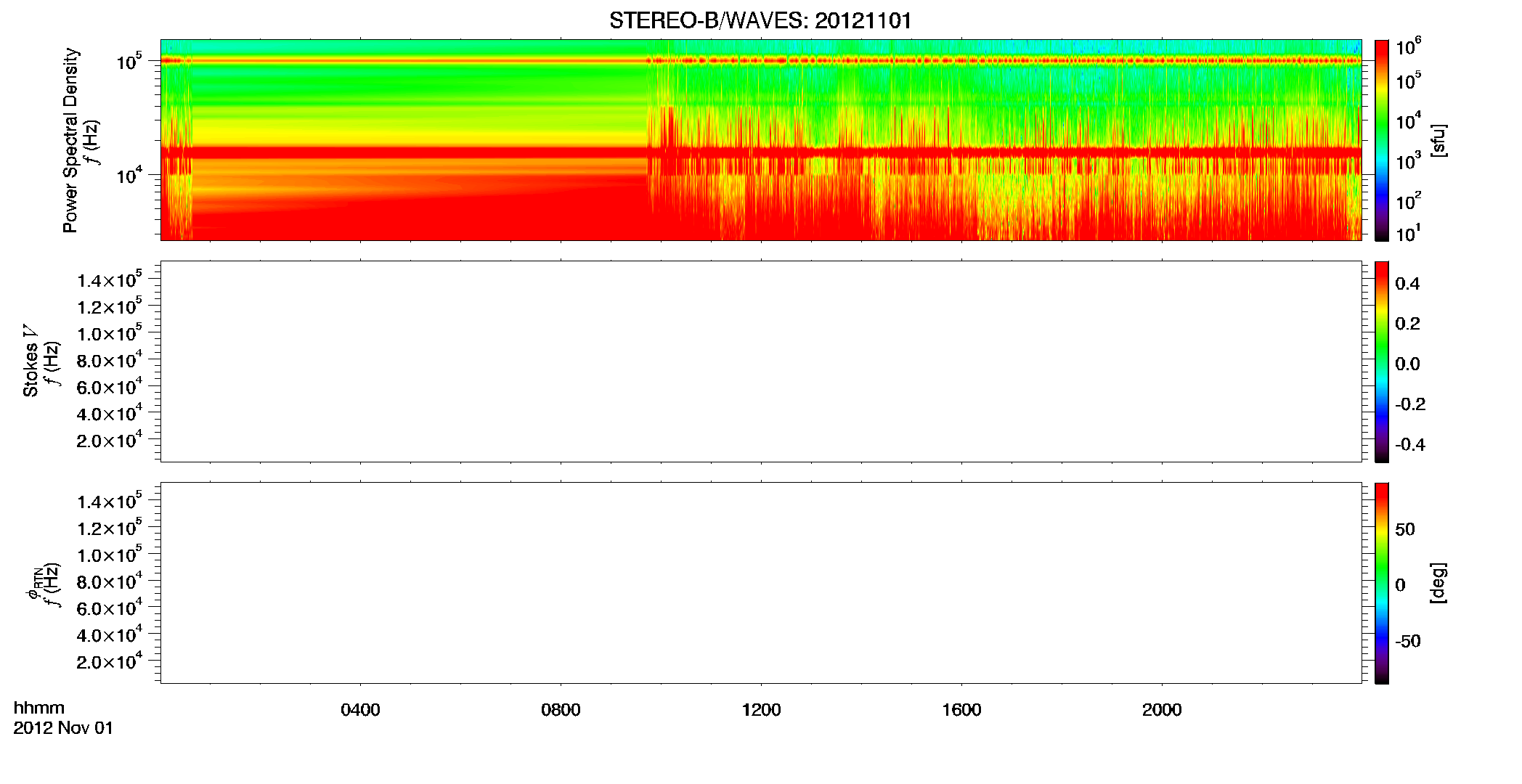The height and width of the screenshot is (784, 1522).
Task: Click the [deg] unit label
Action: (x=1438, y=583)
